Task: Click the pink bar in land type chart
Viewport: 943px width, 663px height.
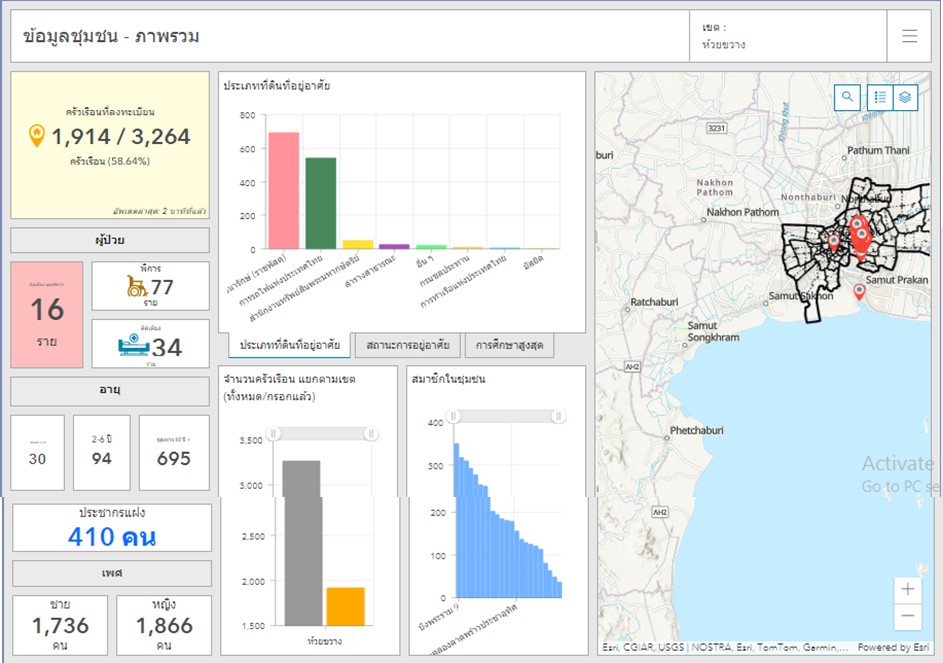Action: pos(284,190)
